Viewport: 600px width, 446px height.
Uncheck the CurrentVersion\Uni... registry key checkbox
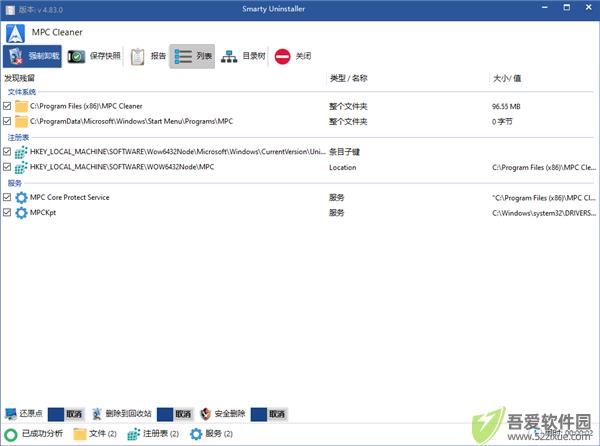click(x=7, y=151)
